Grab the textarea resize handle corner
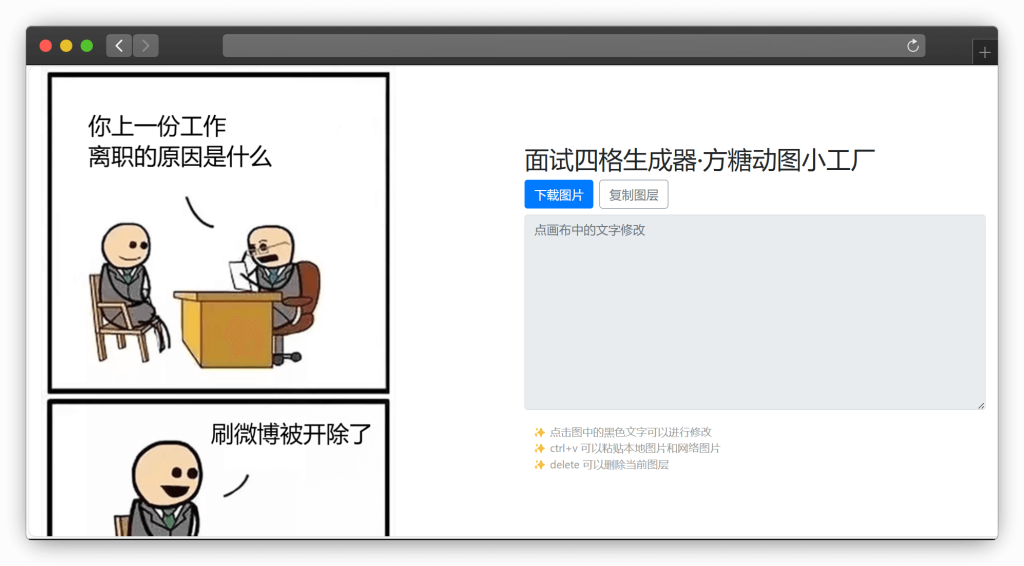 [x=981, y=405]
